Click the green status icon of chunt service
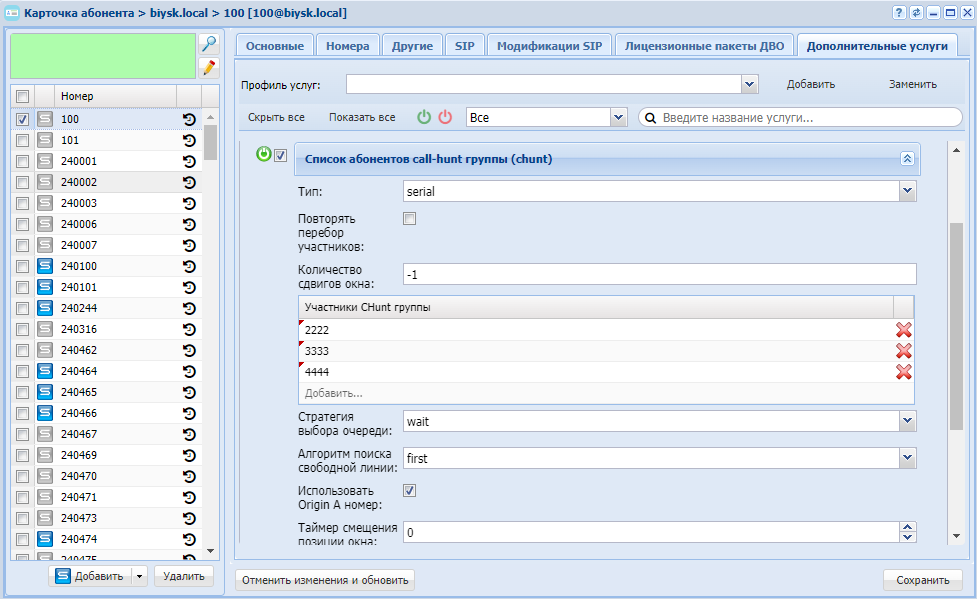977x599 pixels. (264, 154)
